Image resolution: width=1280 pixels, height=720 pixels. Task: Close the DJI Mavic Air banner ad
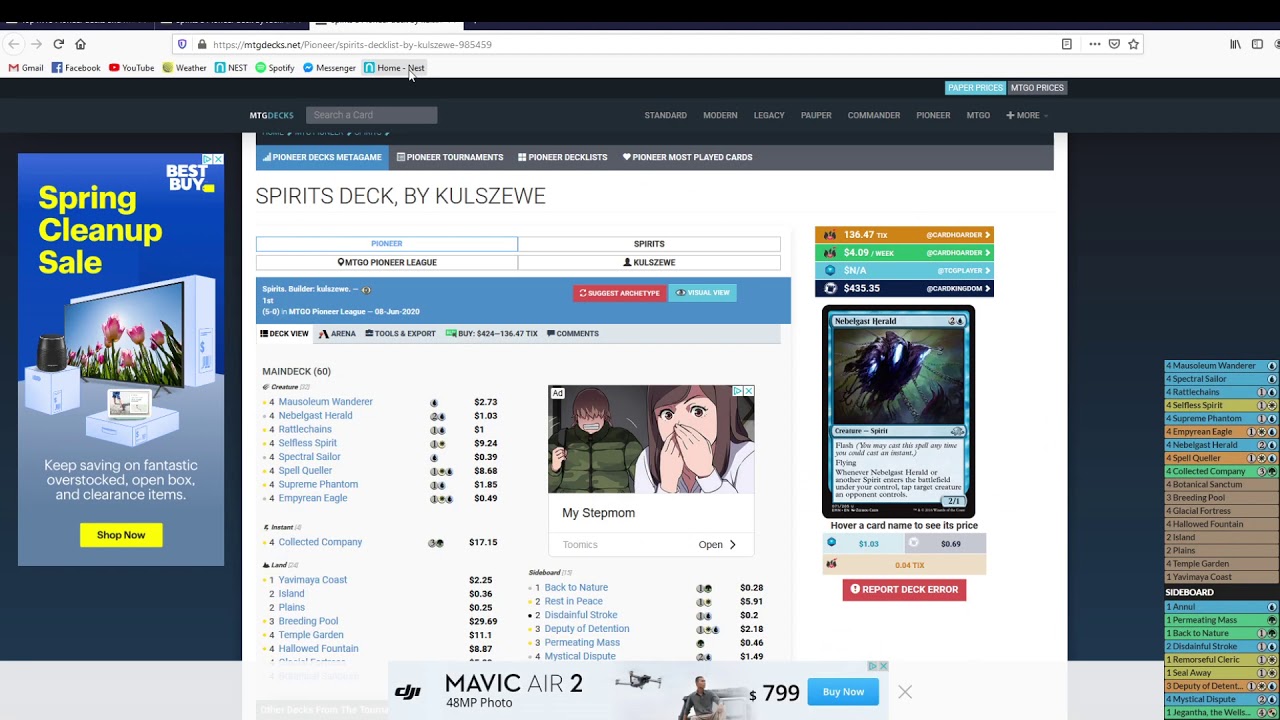[904, 692]
